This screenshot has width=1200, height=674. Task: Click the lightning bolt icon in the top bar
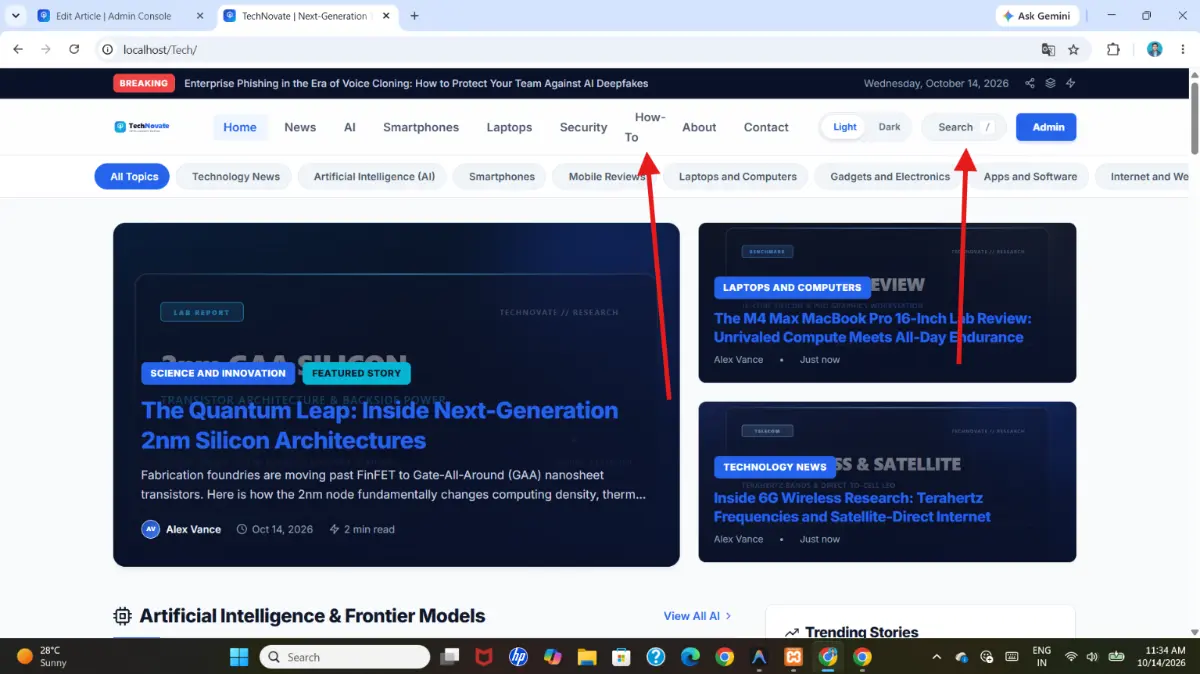coord(1071,84)
